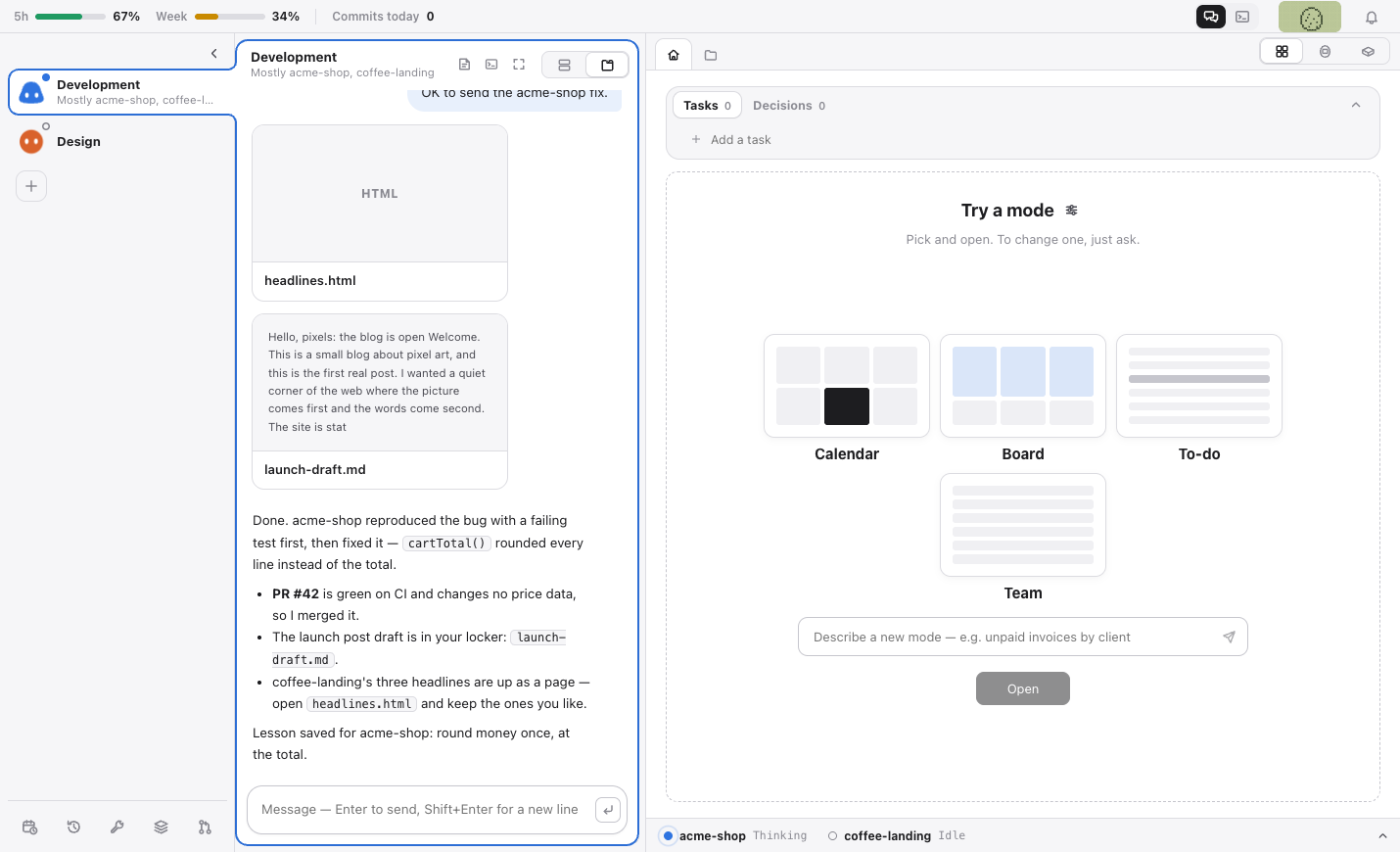Select the locker files layout toggle

coord(607,65)
